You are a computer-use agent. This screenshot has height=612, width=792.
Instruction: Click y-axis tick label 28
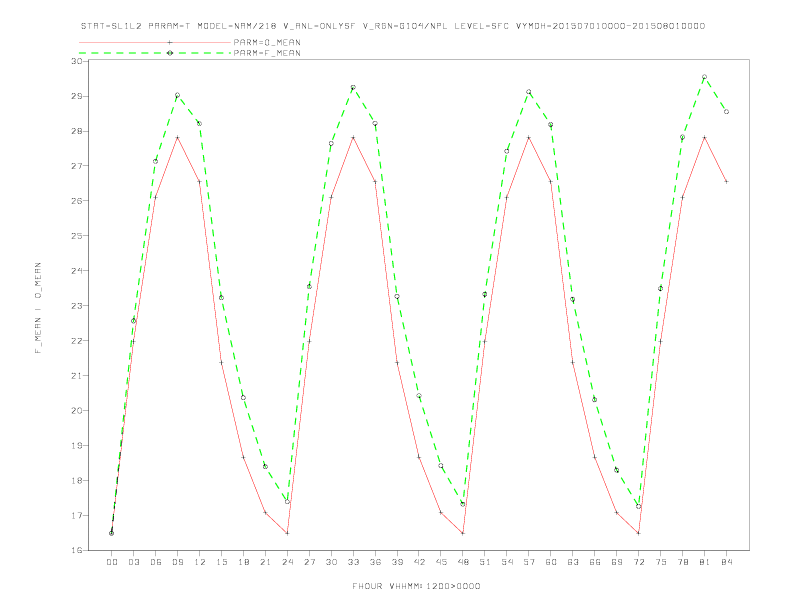coord(77,131)
